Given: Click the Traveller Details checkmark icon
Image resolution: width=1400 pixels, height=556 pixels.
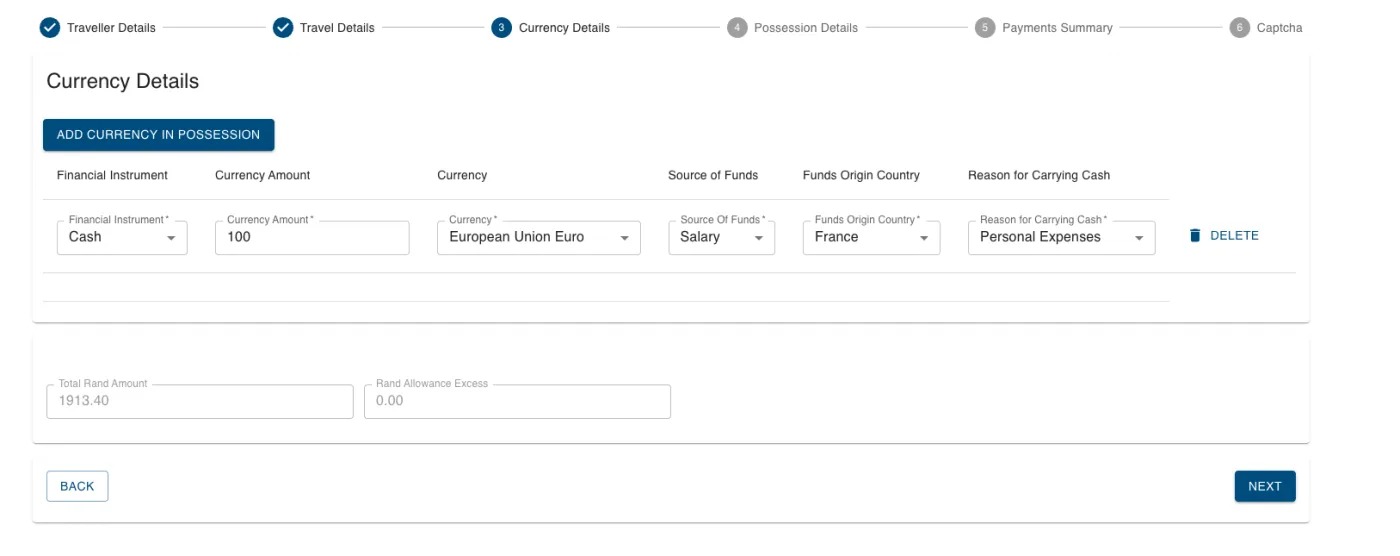Looking at the screenshot, I should tap(50, 28).
